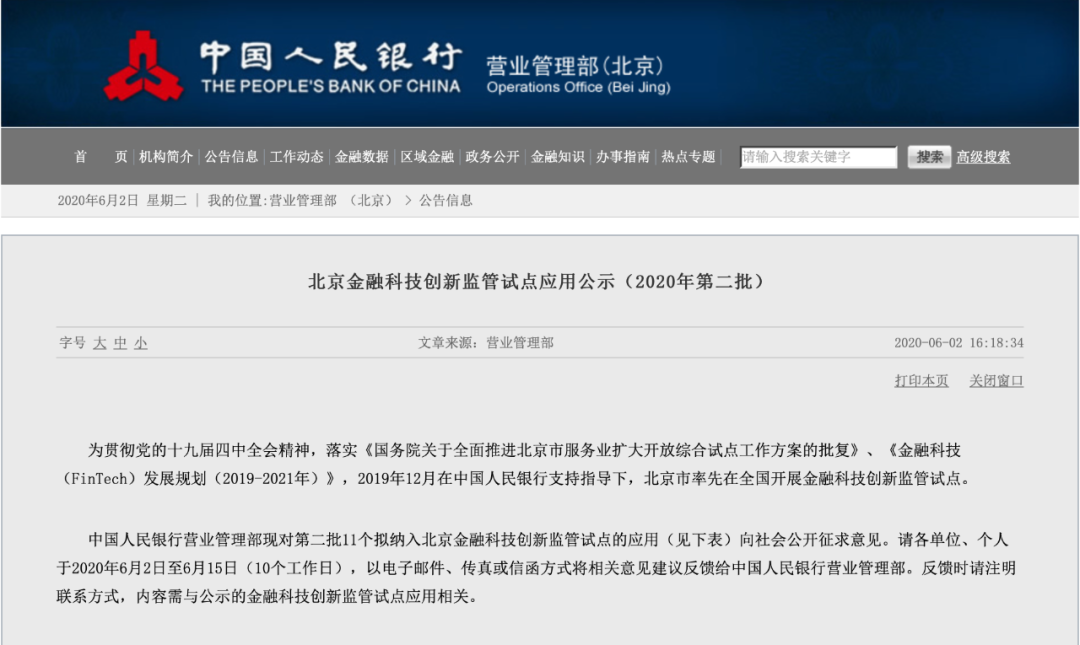Open the 金融知识 financial knowledge section
Screen dimensions: 1080x645
[x=559, y=157]
